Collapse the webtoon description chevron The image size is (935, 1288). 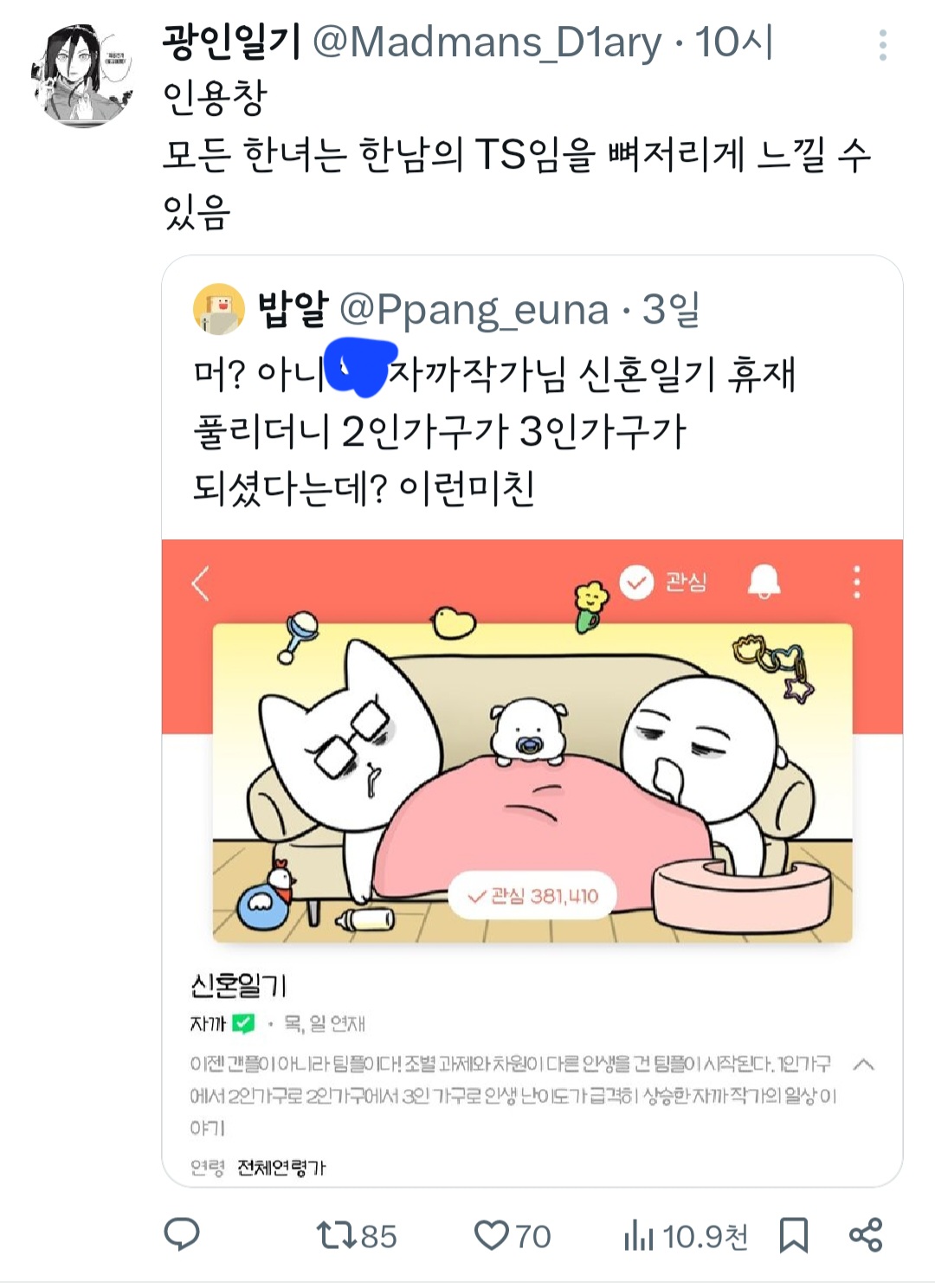[x=863, y=1065]
